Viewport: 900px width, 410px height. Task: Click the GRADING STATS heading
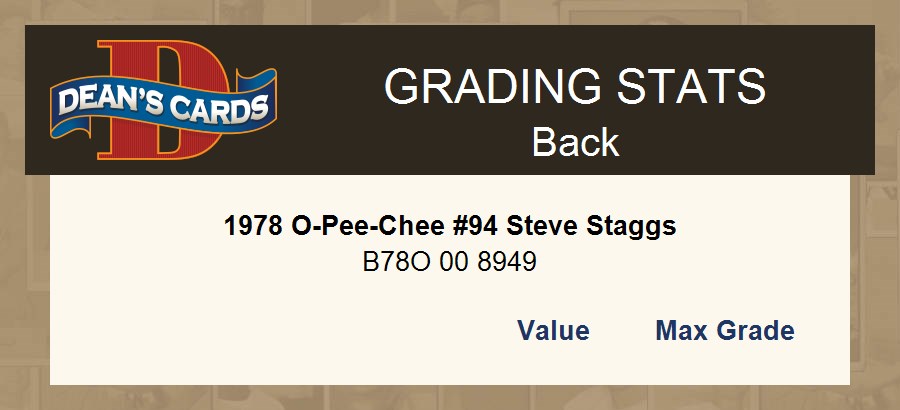click(575, 87)
